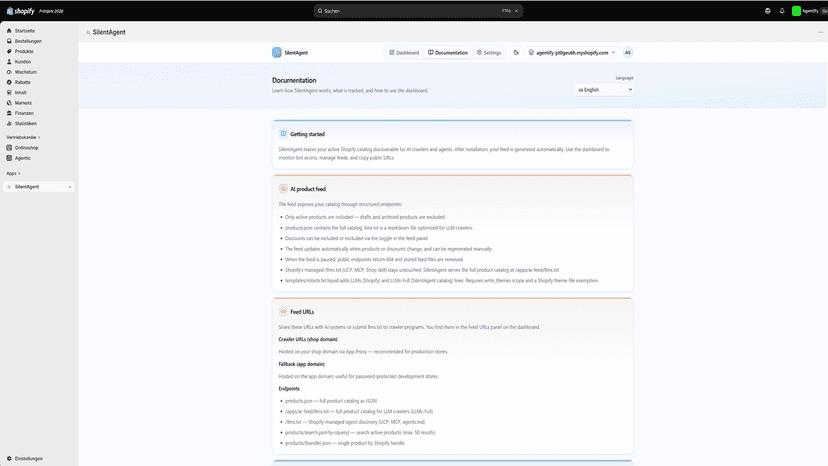Click the Einstellungen gear icon at the sidebar bottom
Viewport: 828px width, 466px height.
coord(9,458)
